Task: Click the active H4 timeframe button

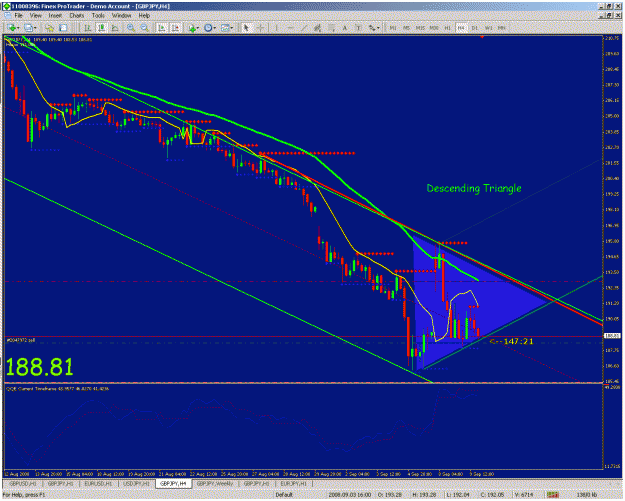Action: pos(461,28)
